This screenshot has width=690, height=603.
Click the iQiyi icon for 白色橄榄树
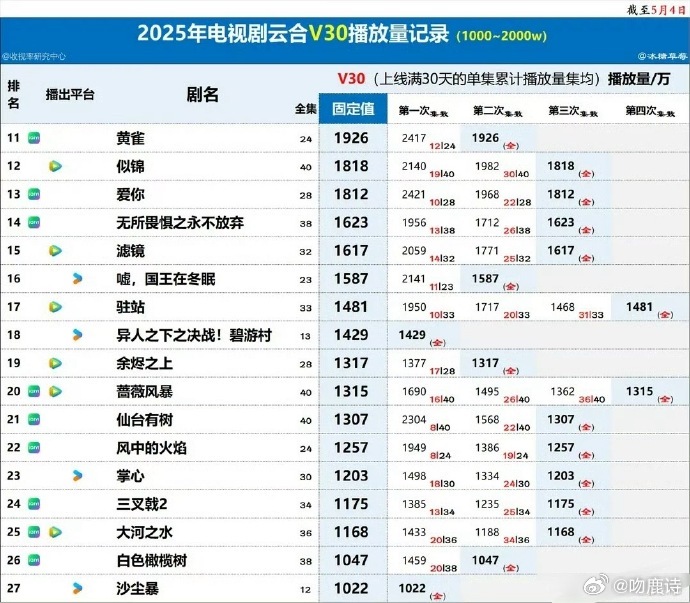click(34, 560)
